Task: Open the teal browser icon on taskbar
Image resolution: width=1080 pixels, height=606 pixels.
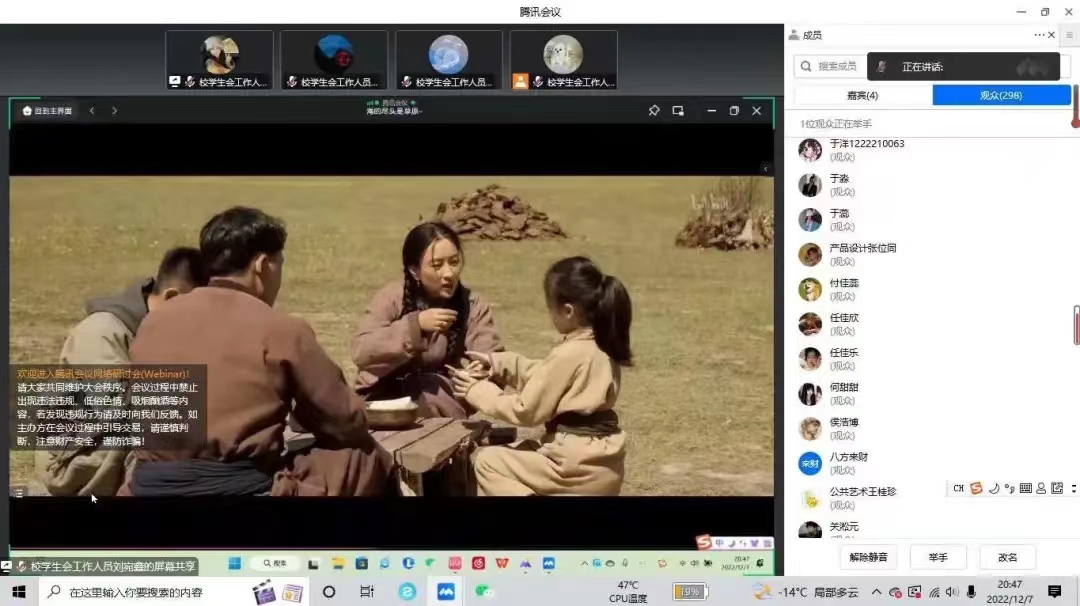Action: pos(407,592)
